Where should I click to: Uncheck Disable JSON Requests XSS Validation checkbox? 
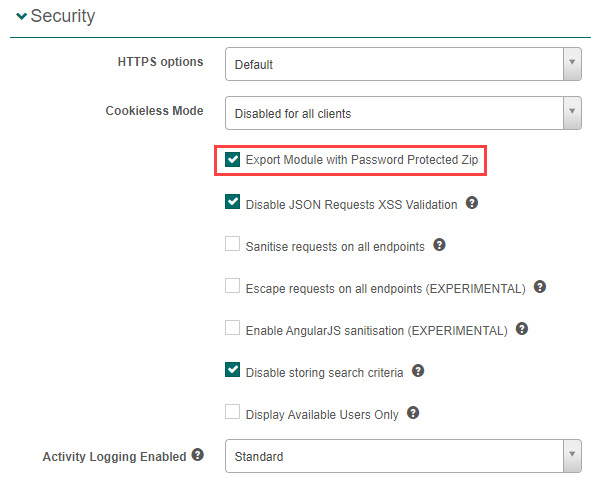(x=233, y=203)
